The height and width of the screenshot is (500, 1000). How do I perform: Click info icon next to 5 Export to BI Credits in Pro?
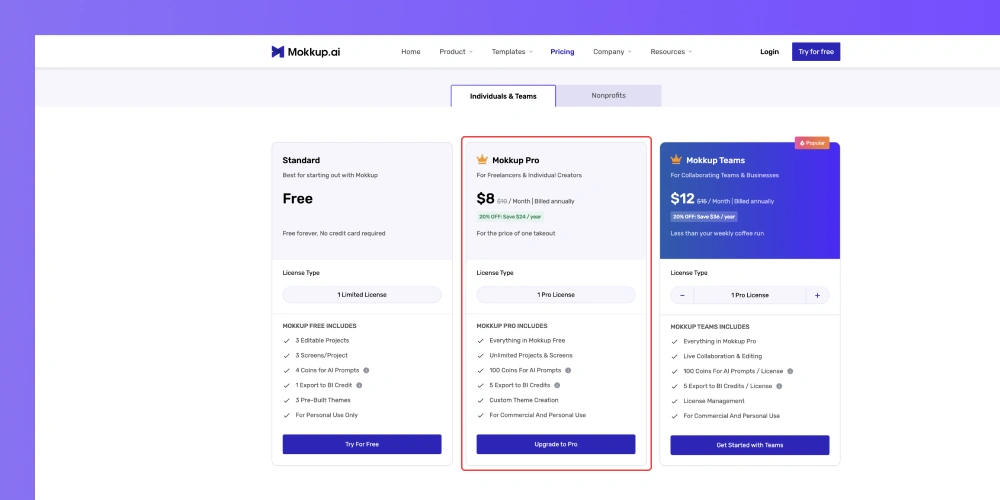point(557,385)
